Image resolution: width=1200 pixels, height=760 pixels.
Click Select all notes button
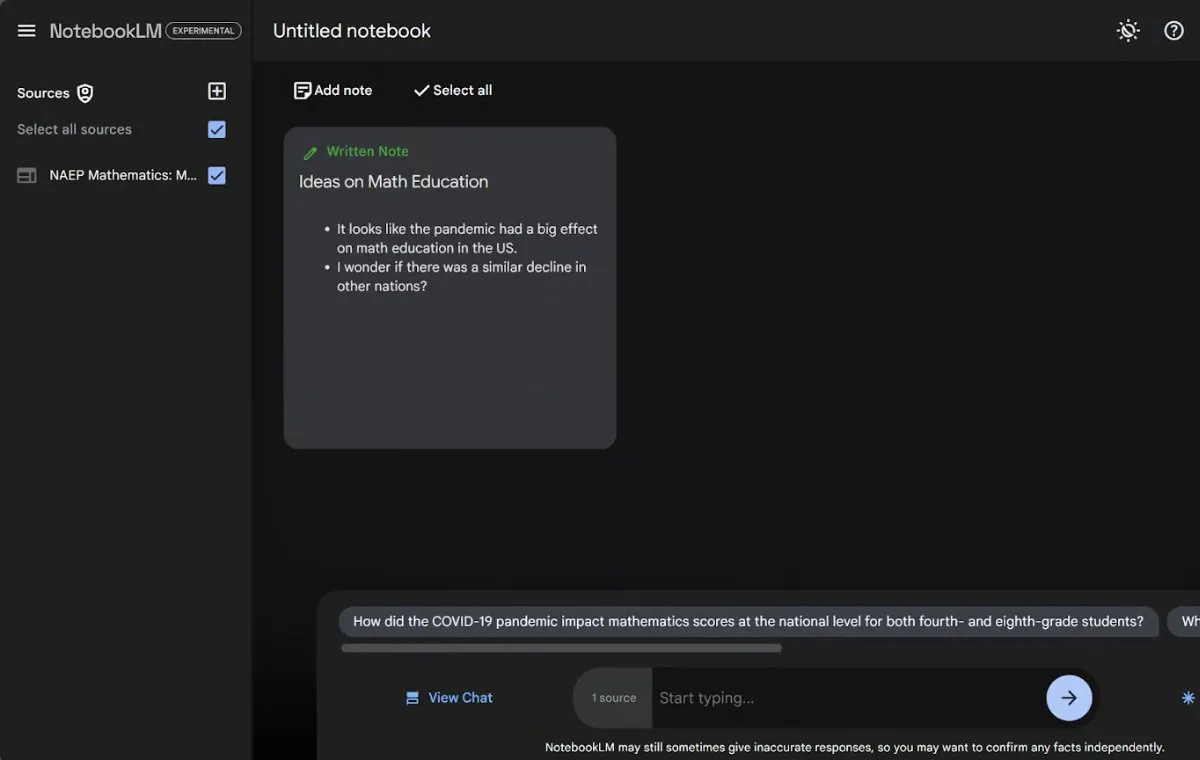(x=452, y=91)
